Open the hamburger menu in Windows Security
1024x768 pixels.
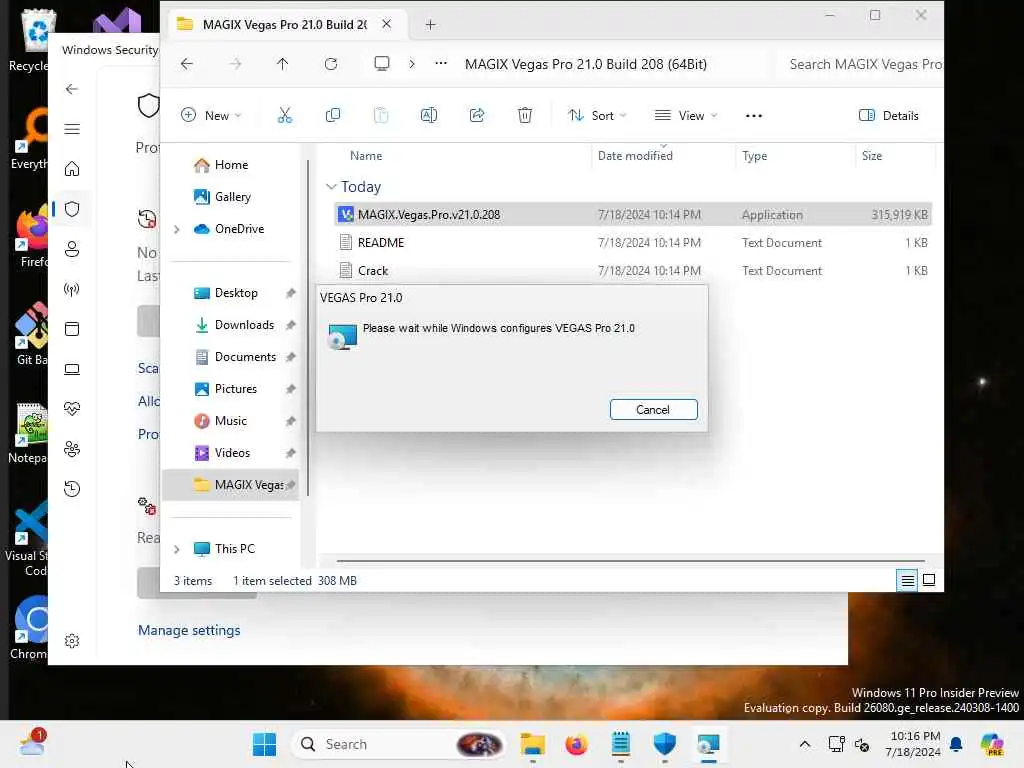click(x=72, y=129)
